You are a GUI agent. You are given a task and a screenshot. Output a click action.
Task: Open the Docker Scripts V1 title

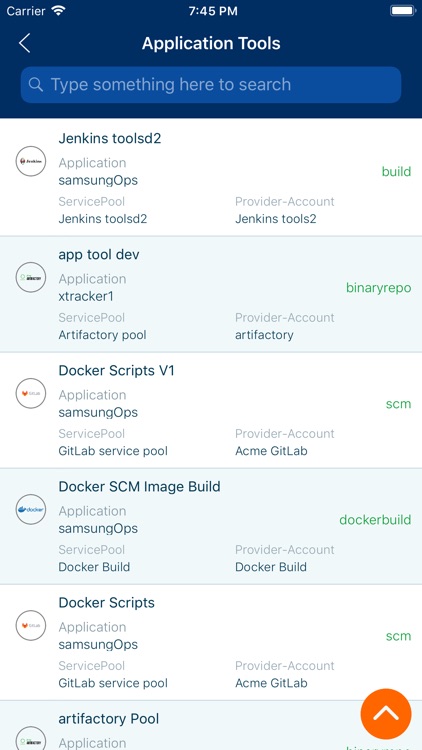click(x=116, y=371)
